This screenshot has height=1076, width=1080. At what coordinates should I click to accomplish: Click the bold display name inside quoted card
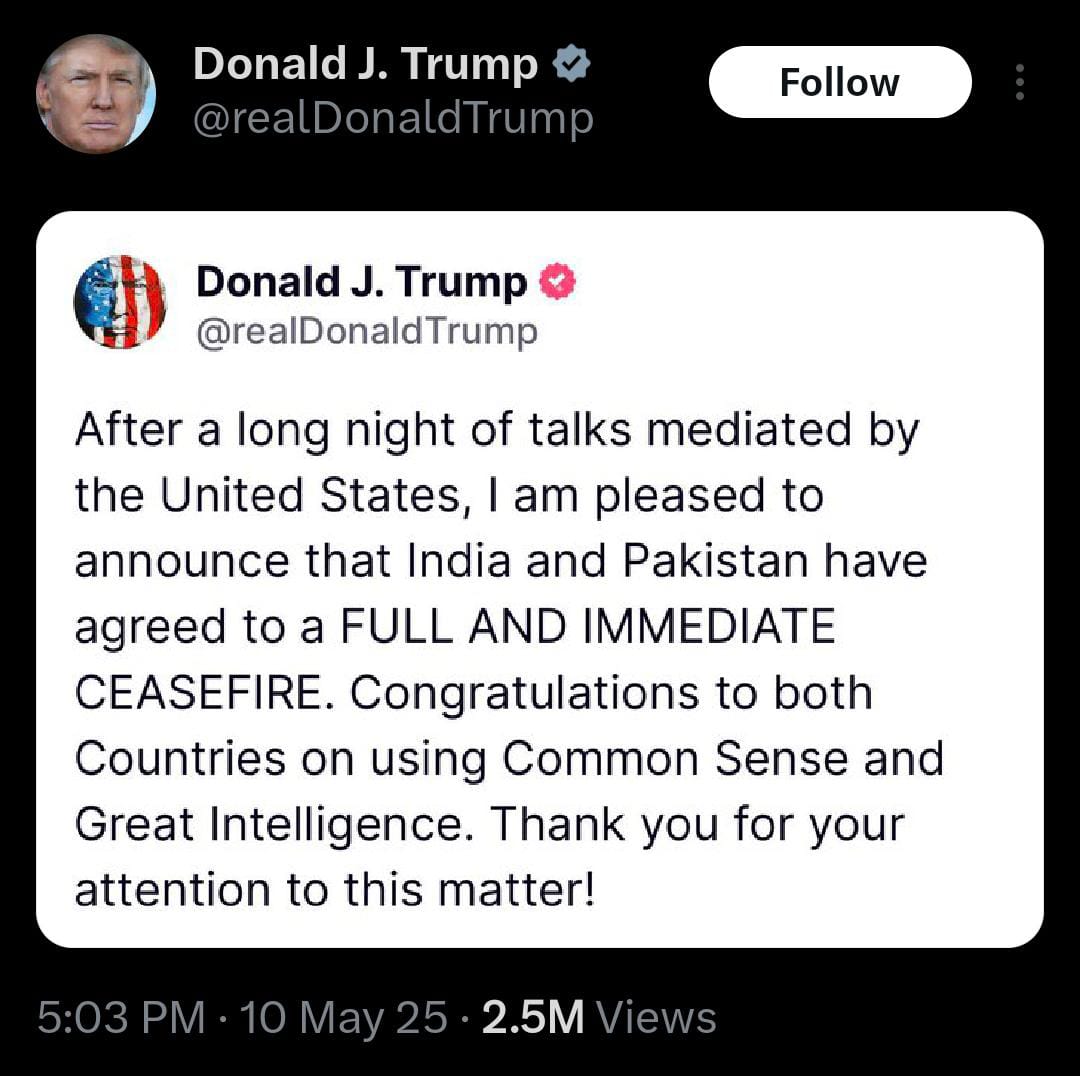coord(361,283)
